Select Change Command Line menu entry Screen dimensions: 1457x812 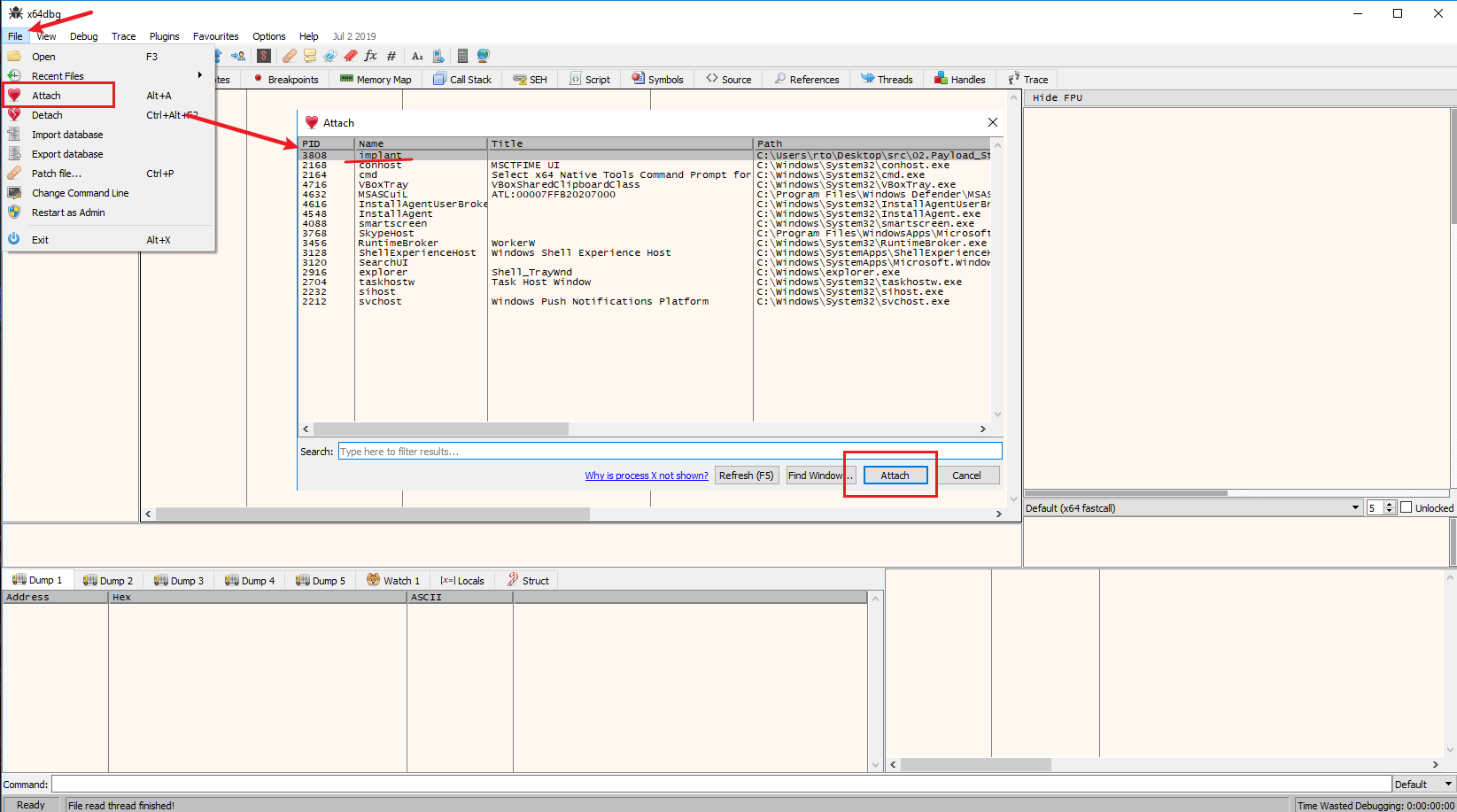click(108, 193)
